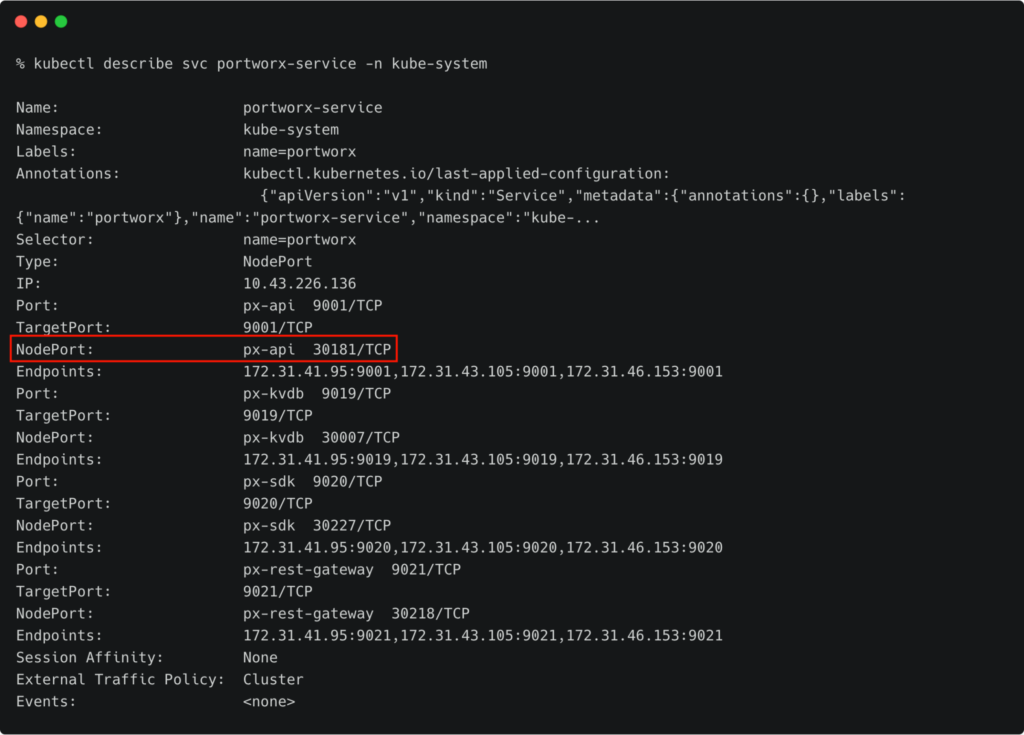The height and width of the screenshot is (735, 1024).
Task: Click the red close window button
Action: tap(21, 21)
